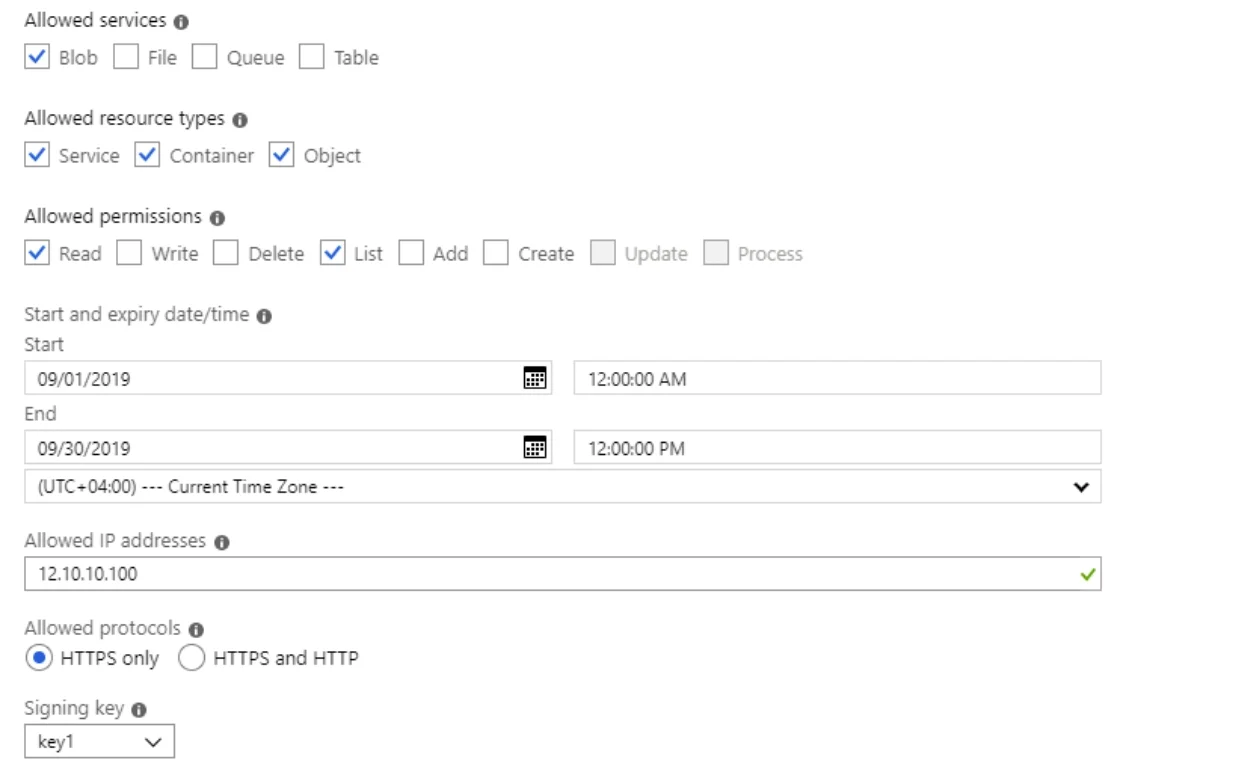Click info icon next to Allowed services

[x=181, y=22]
